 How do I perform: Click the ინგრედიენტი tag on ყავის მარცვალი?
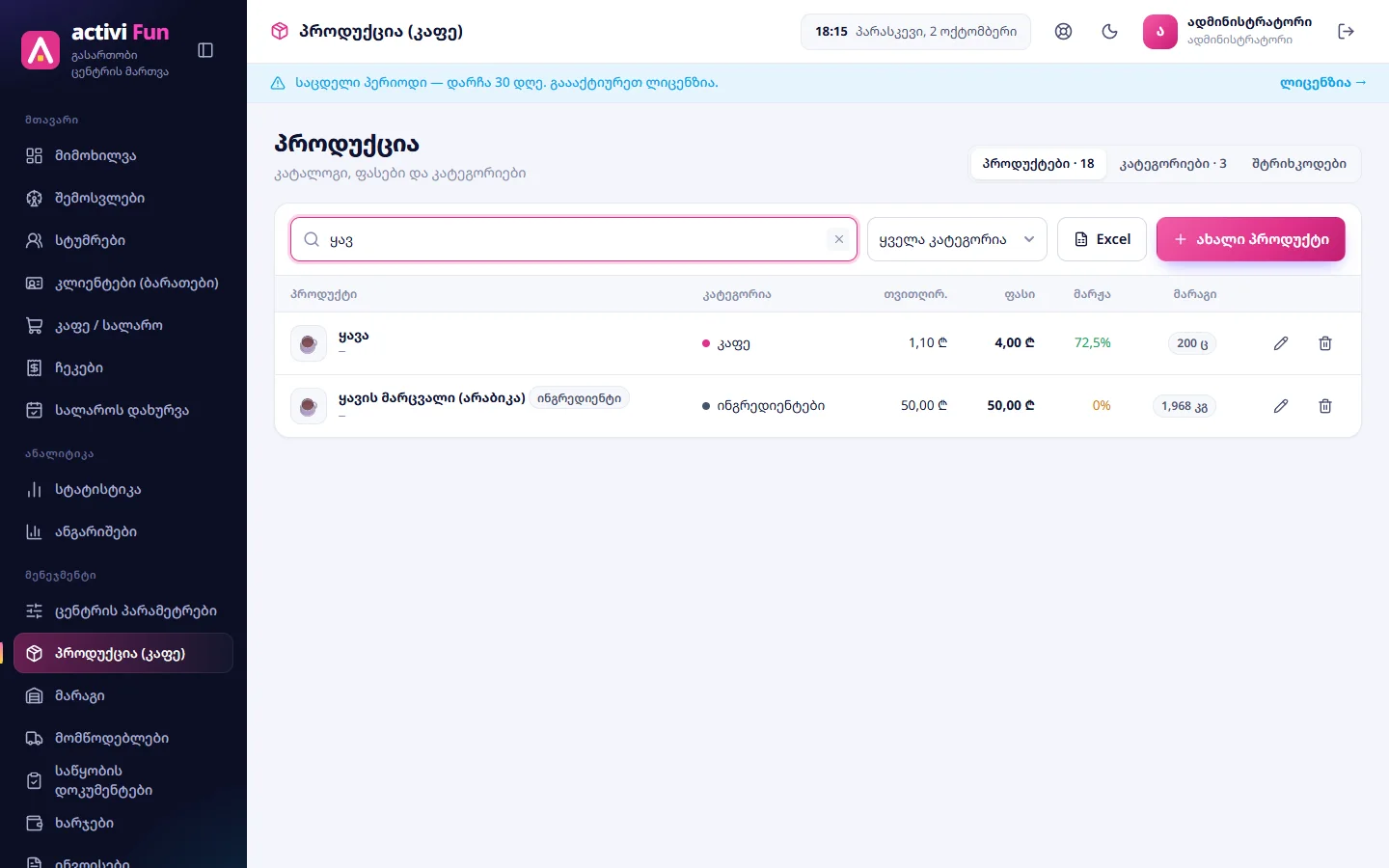(x=579, y=398)
